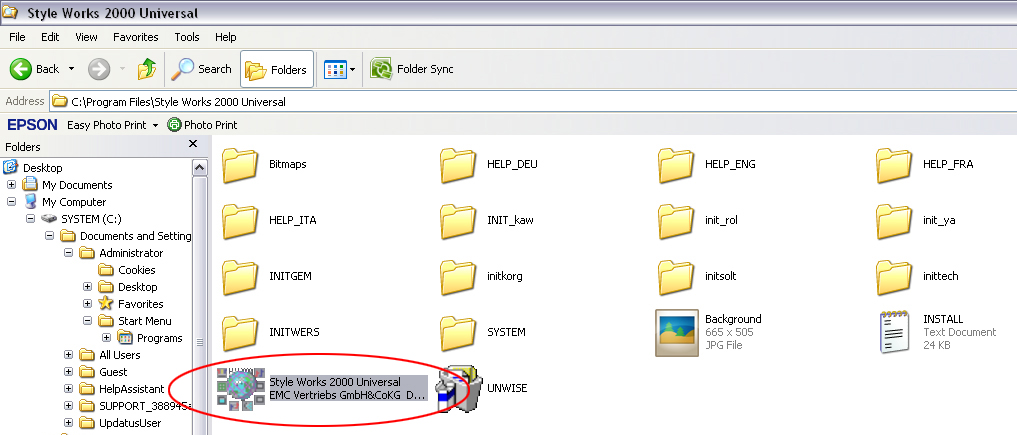Close the Folders pane with X
Image resolution: width=1017 pixels, height=435 pixels.
[193, 144]
